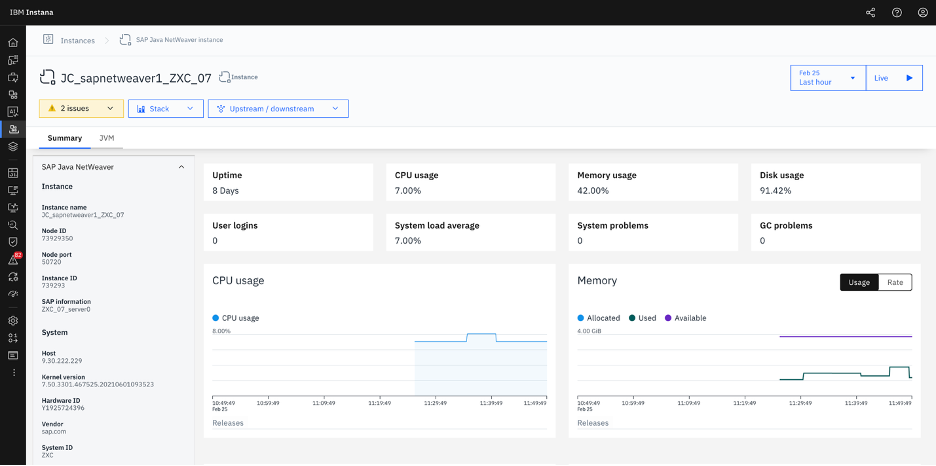Open Events icon with red badge
This screenshot has width=936, height=466.
click(x=14, y=260)
